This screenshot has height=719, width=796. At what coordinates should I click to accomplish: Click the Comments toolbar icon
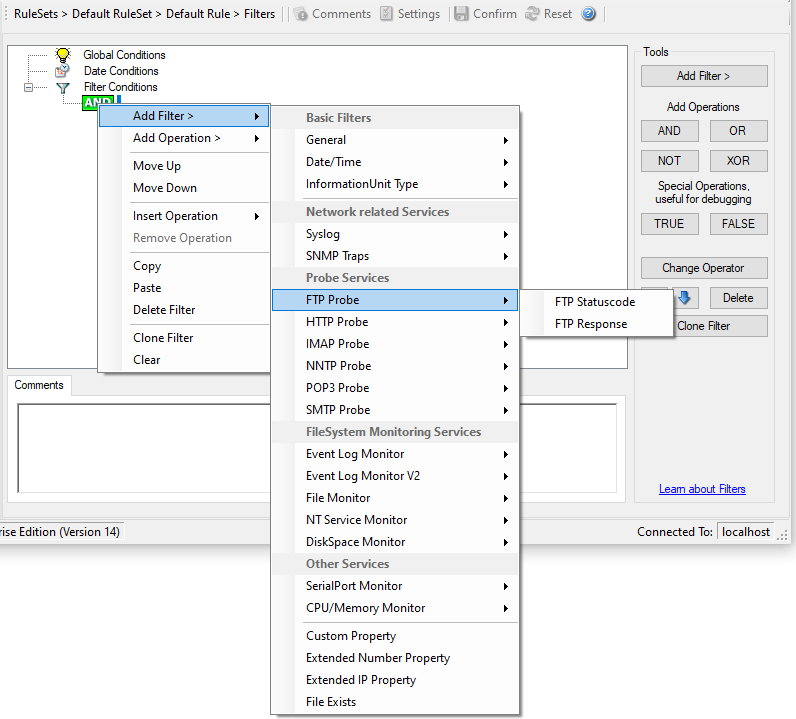300,14
